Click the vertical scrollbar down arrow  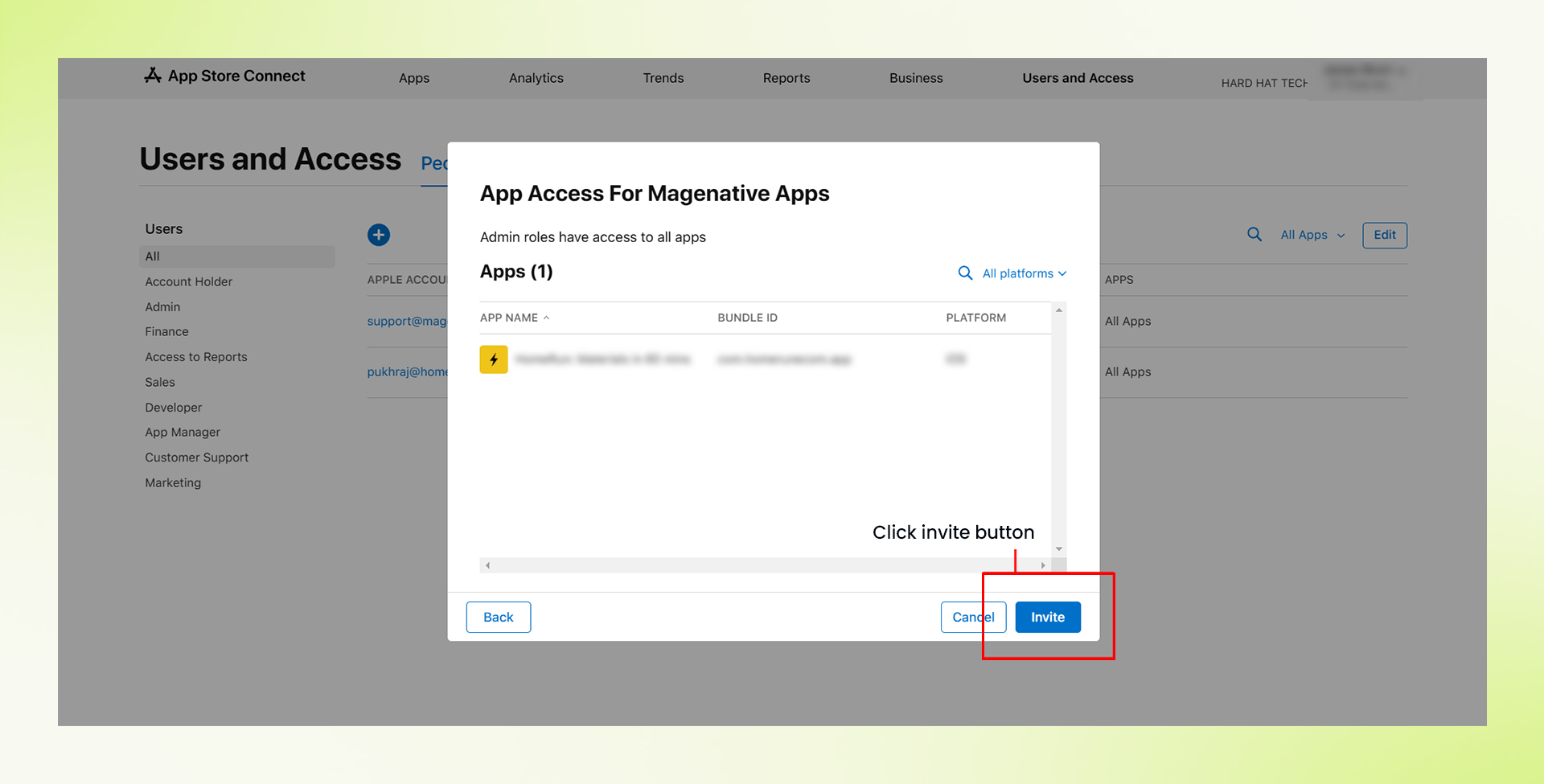point(1059,549)
